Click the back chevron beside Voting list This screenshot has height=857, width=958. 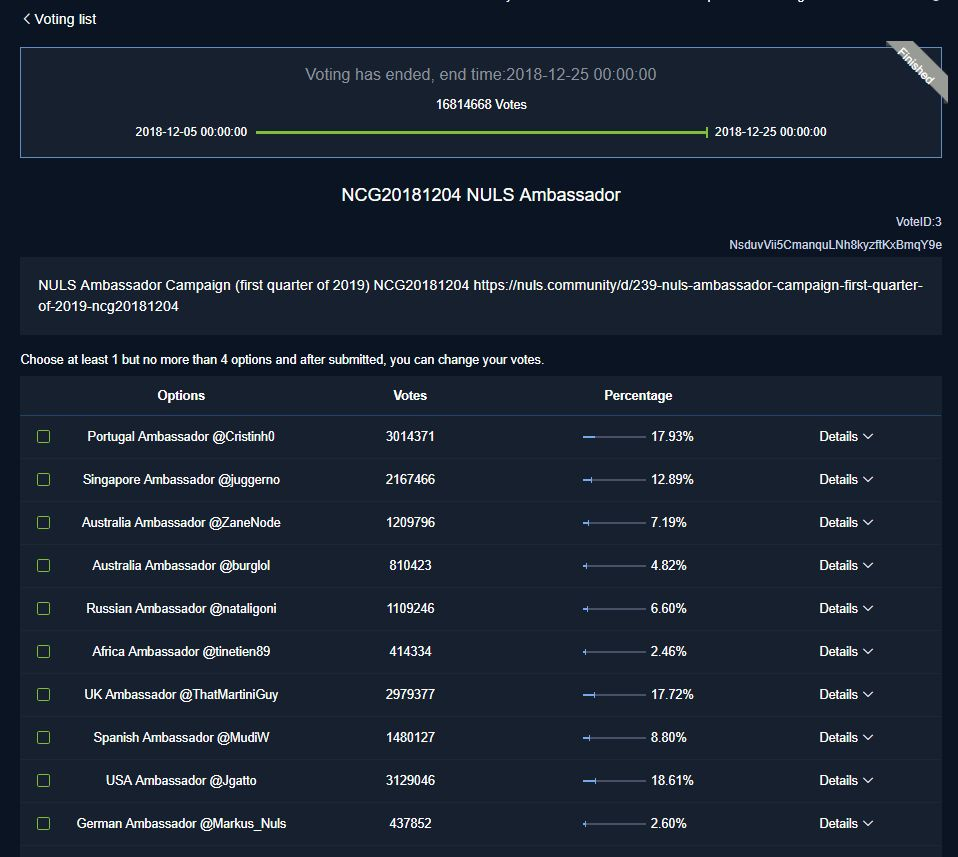26,19
